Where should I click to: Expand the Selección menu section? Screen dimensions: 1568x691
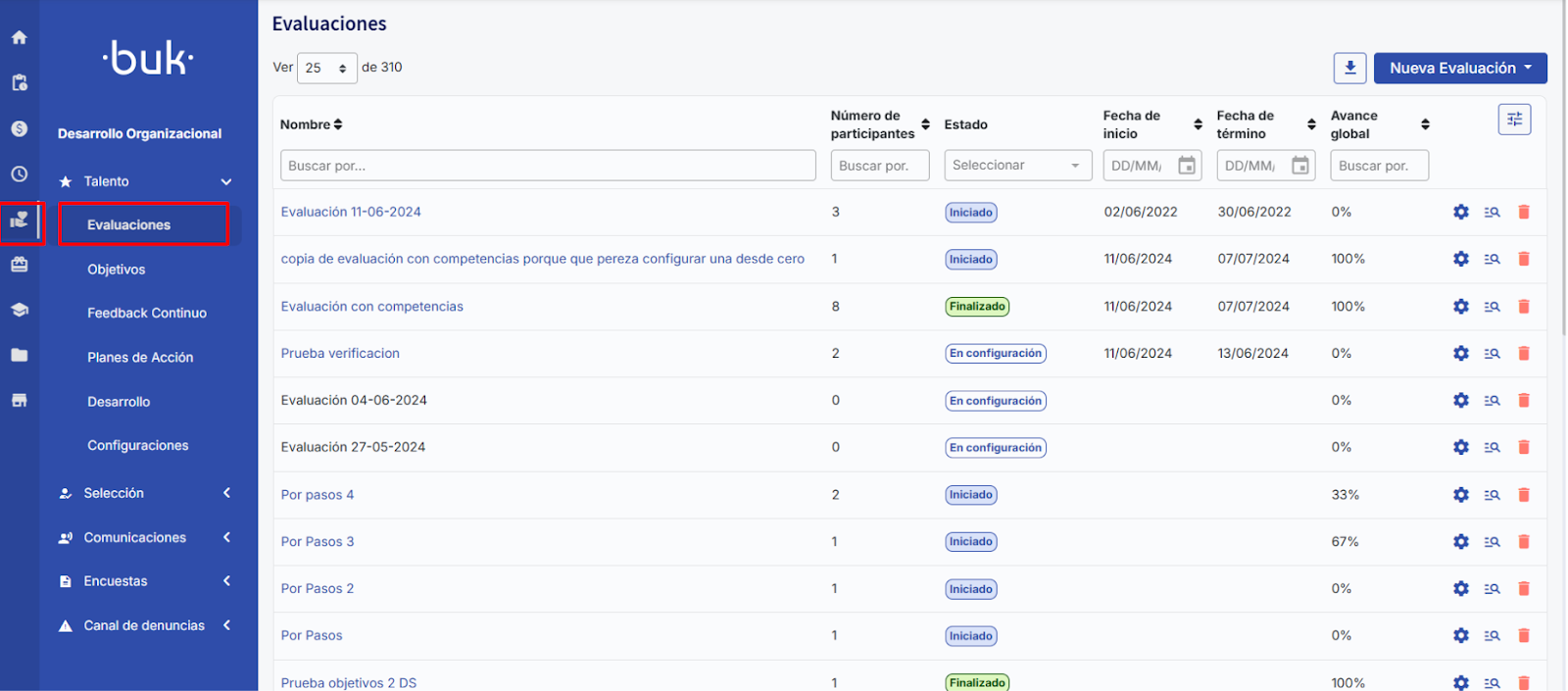tap(147, 493)
